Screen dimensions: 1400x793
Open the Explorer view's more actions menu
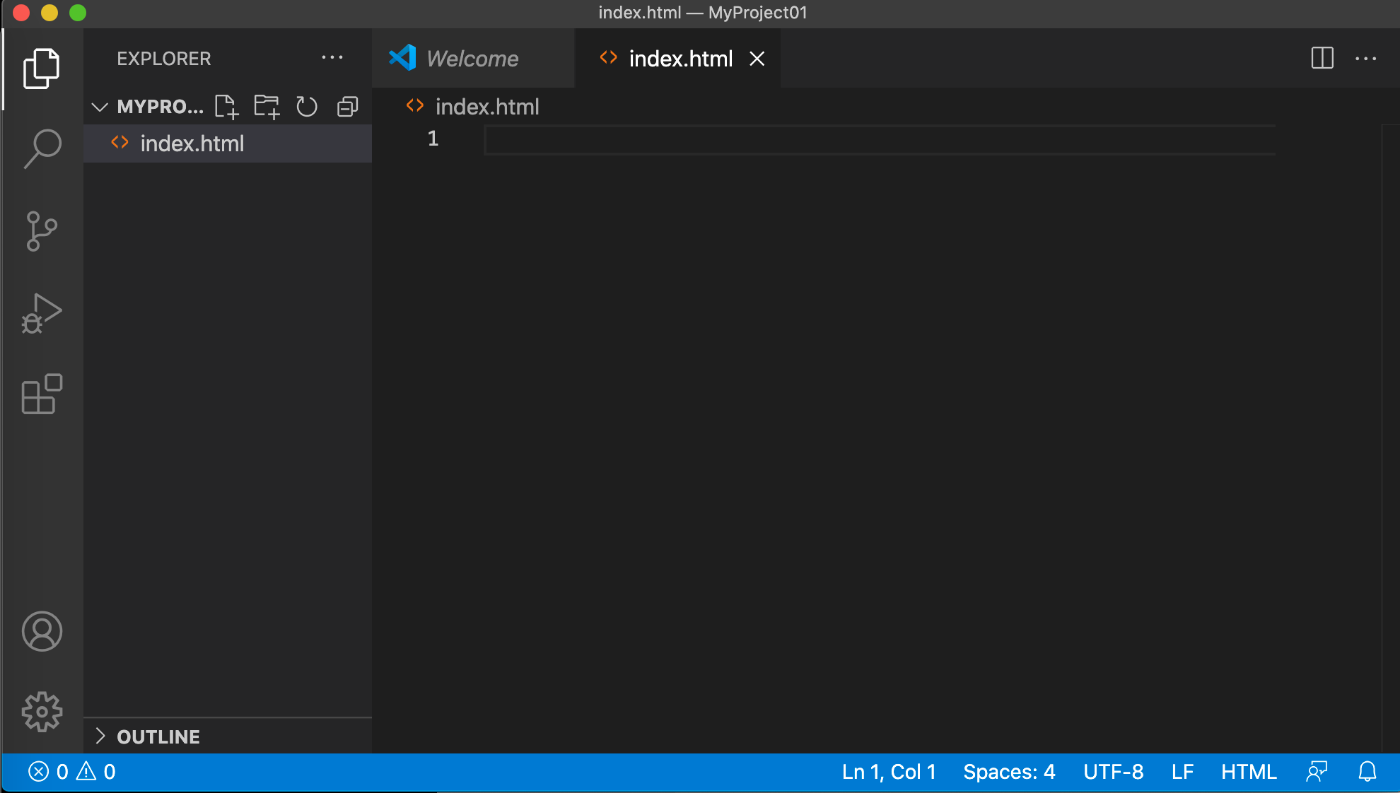(x=332, y=57)
